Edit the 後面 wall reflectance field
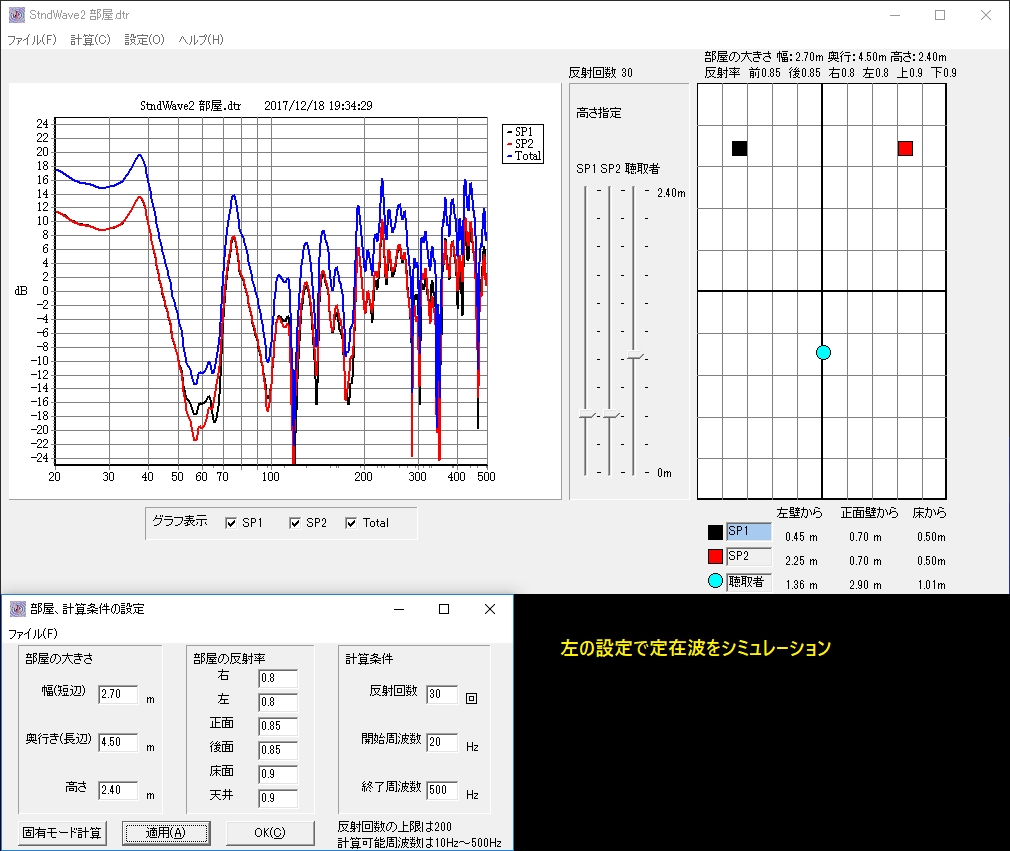Viewport: 1010px width, 851px height. [278, 750]
